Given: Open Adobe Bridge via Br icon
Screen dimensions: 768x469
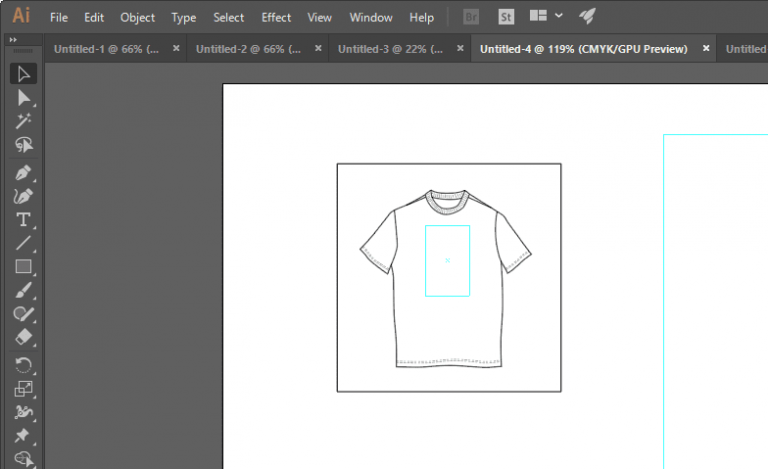Looking at the screenshot, I should point(471,17).
